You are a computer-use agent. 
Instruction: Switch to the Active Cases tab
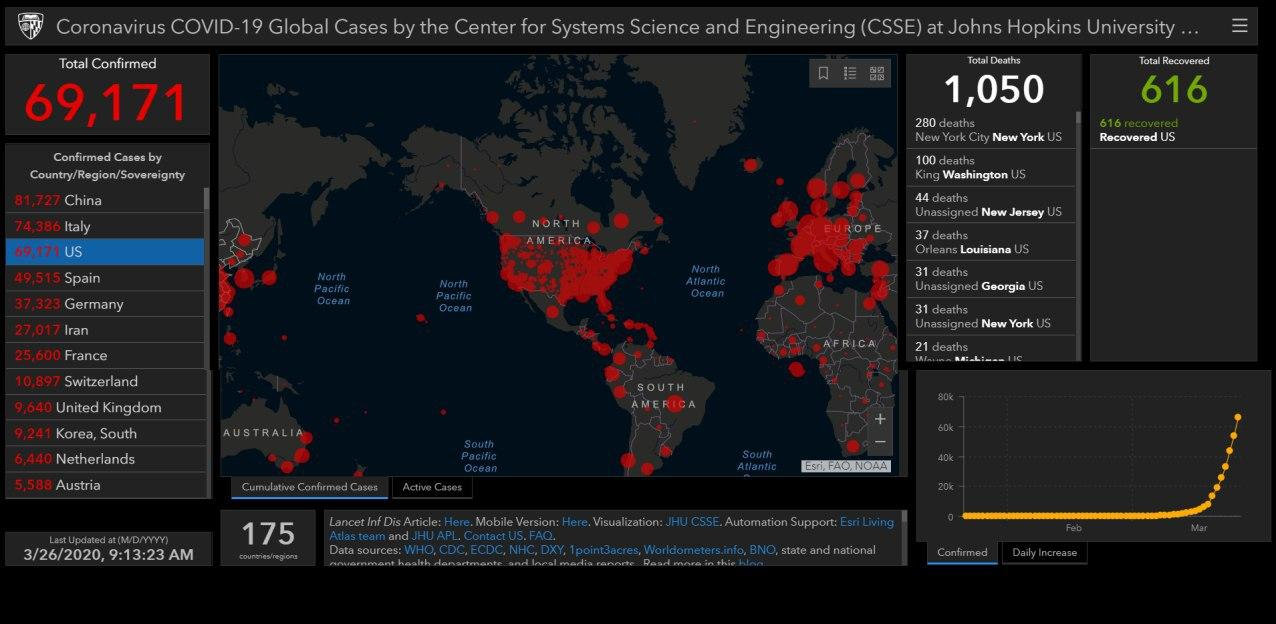point(432,487)
